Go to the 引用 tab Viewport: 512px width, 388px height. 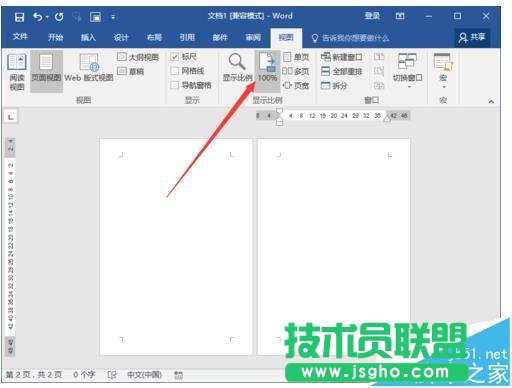187,37
